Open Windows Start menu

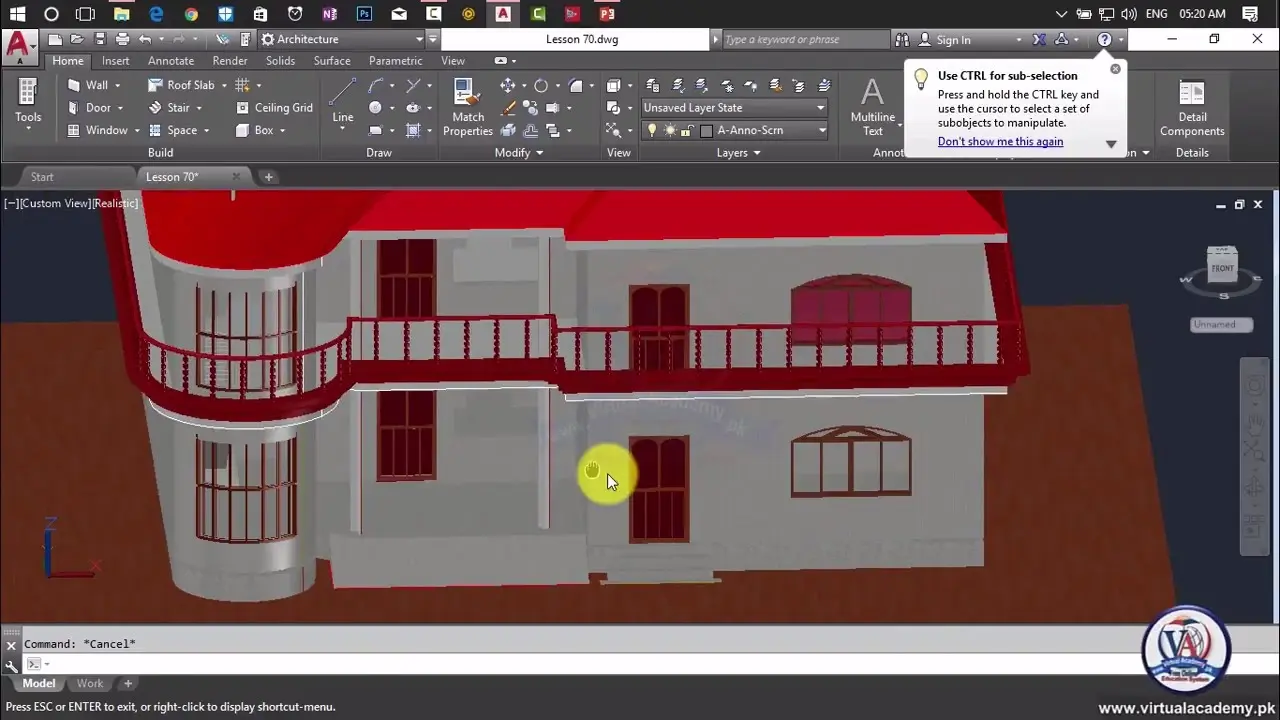pyautogui.click(x=17, y=14)
